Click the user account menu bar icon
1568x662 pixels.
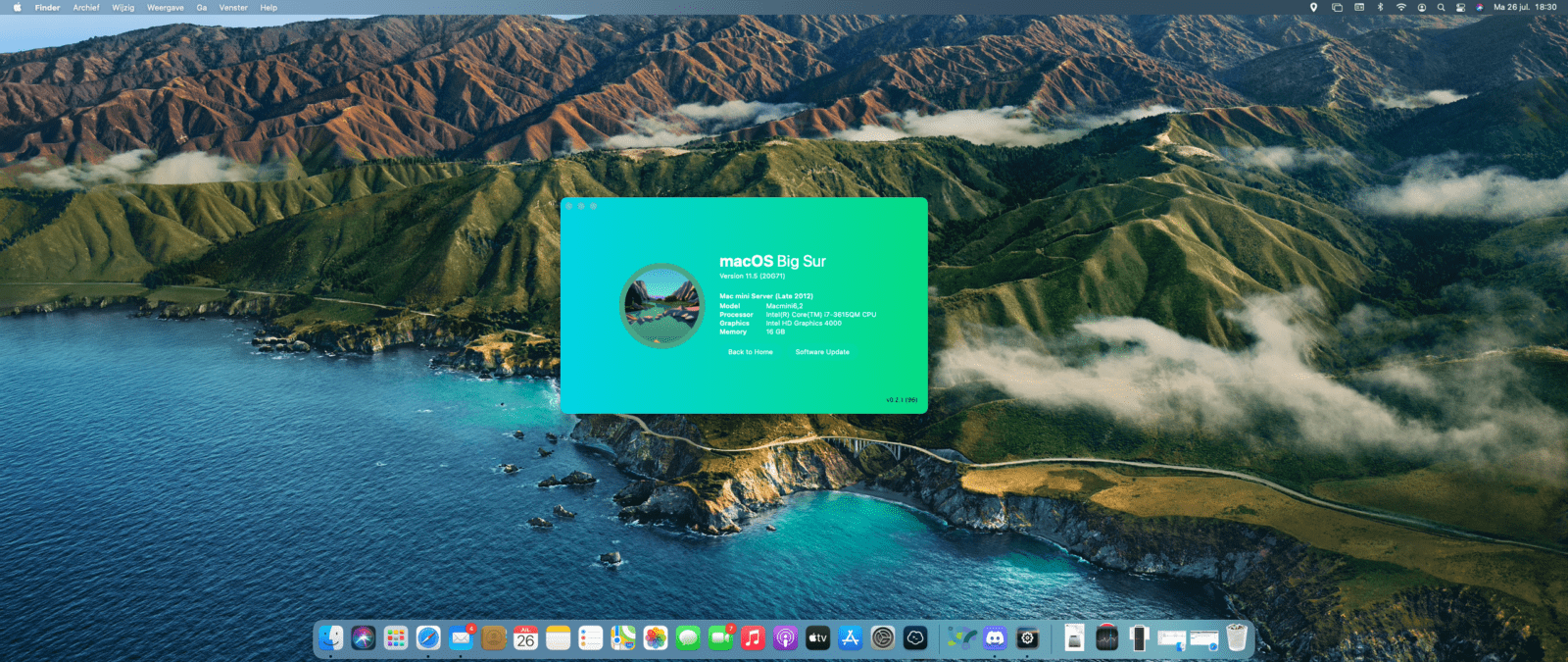1422,7
